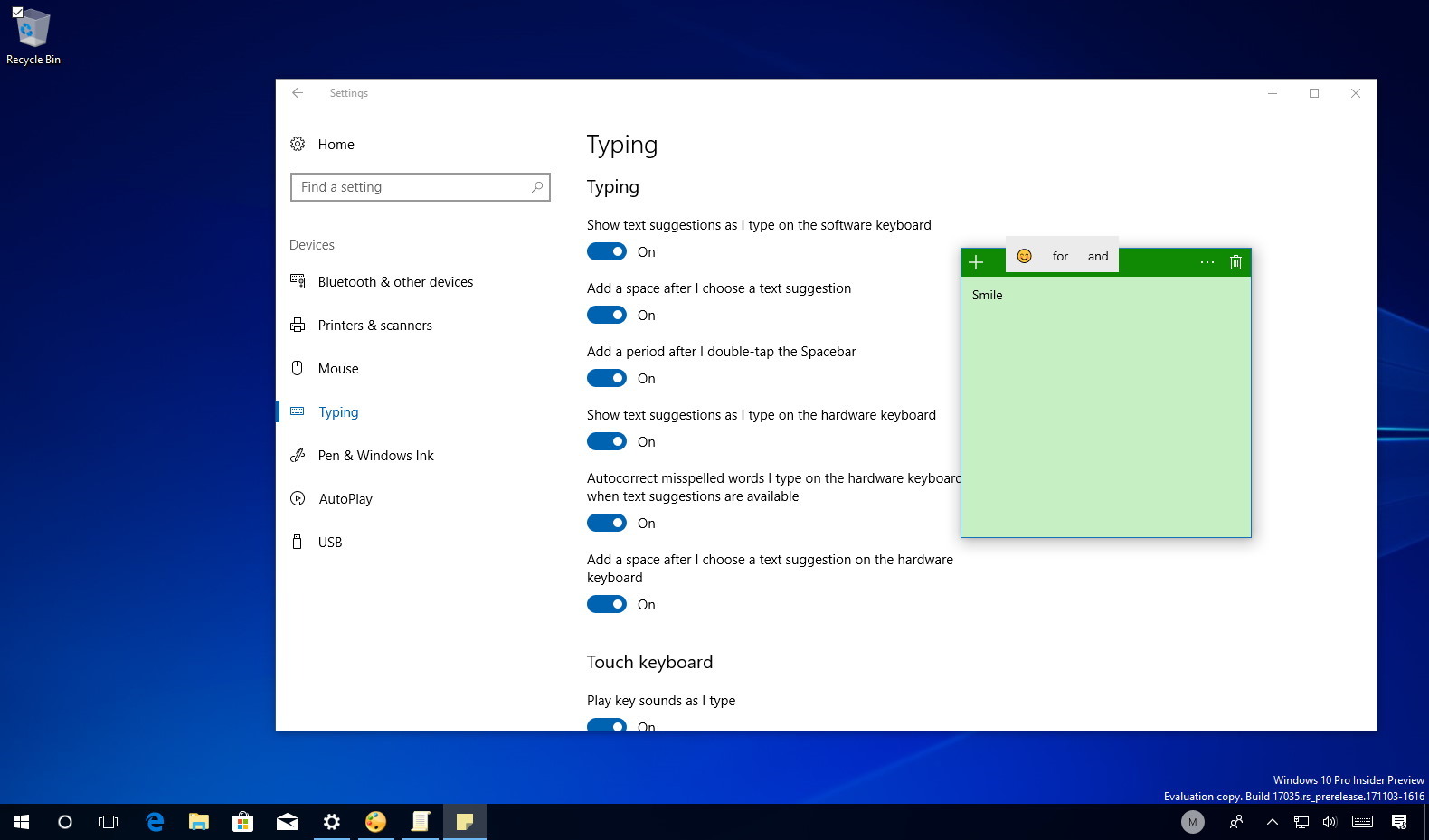Viewport: 1429px width, 840px height.
Task: Click the Find a setting search box
Action: (420, 187)
